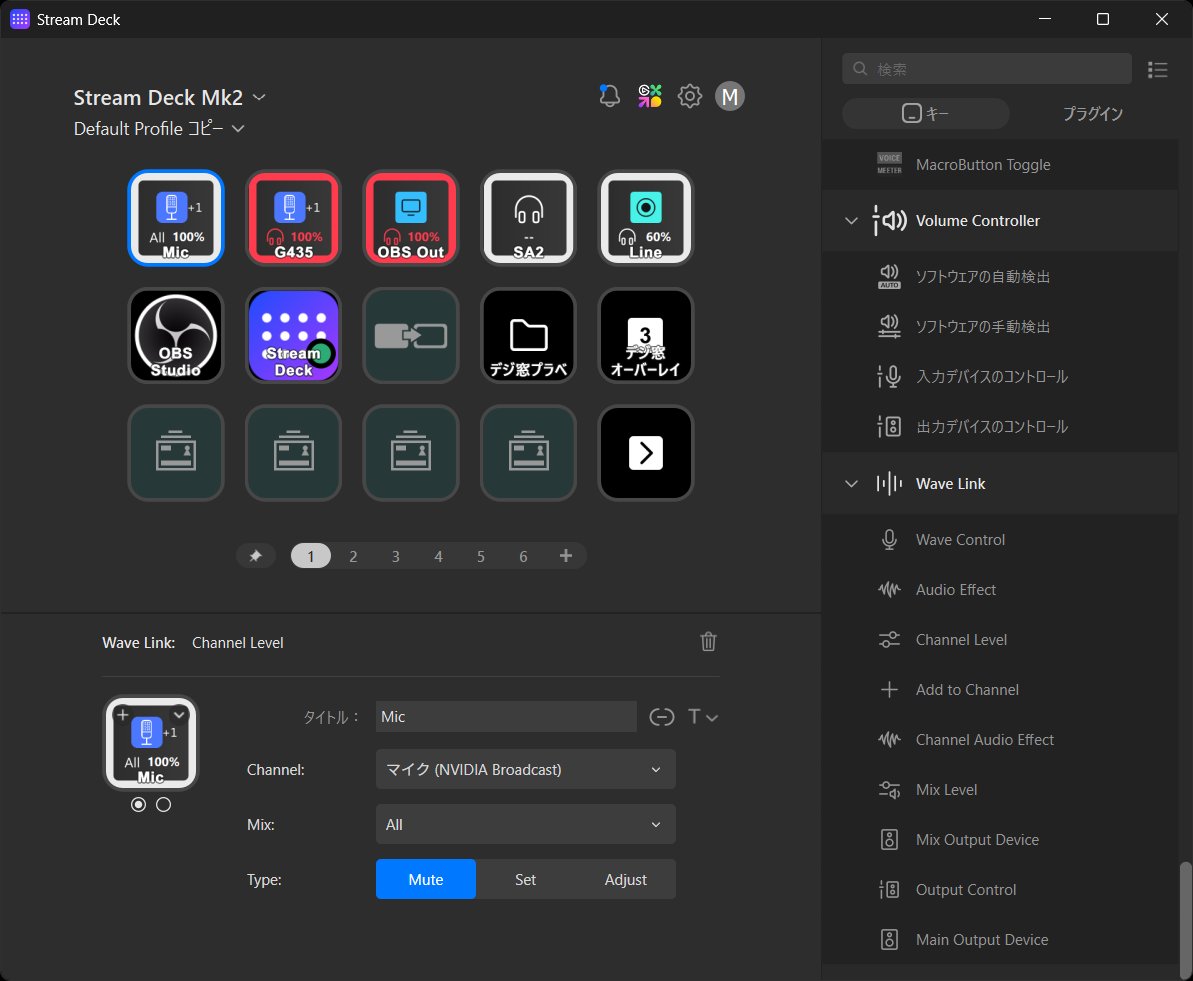
Task: Select the Line 60% key
Action: tap(646, 218)
